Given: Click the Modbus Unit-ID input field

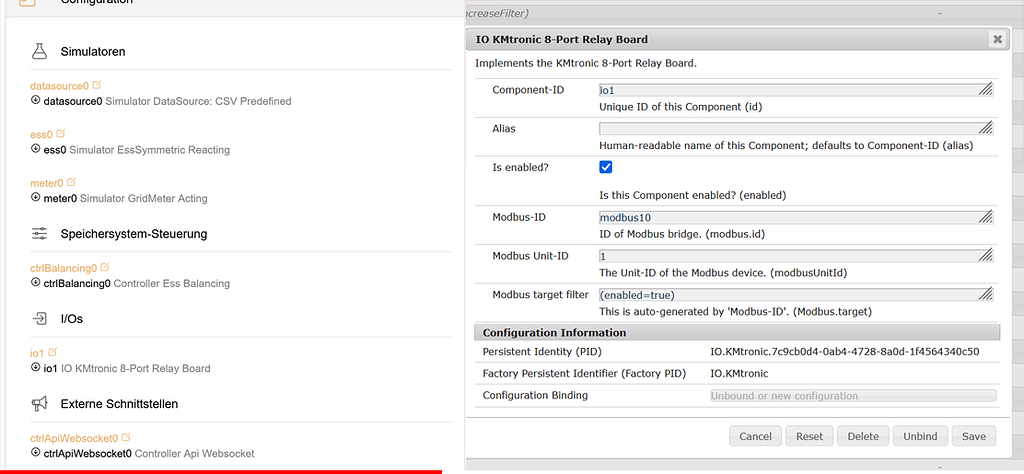Looking at the screenshot, I should coord(796,256).
